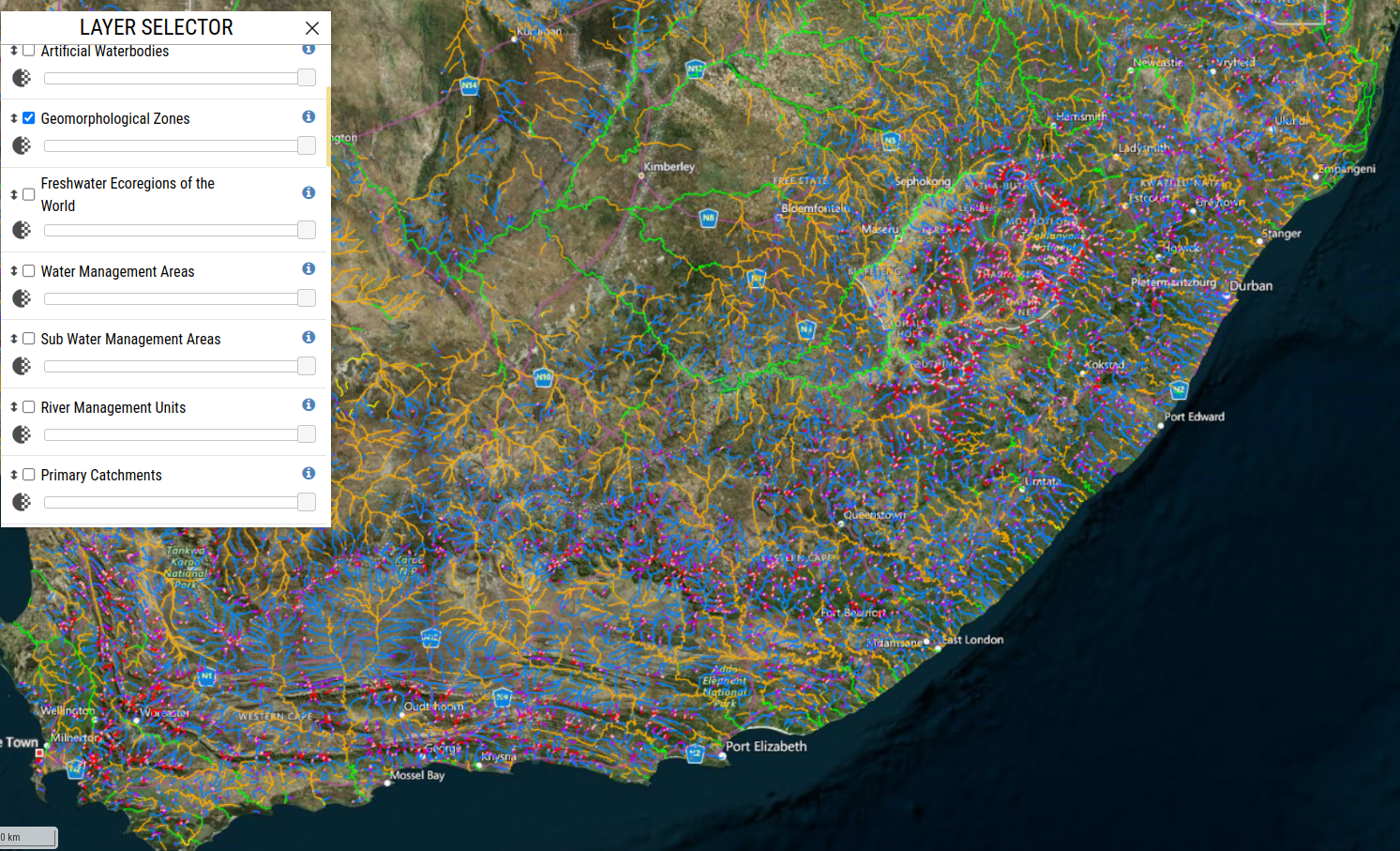Select the Artificial Waterbodies layer label

[105, 52]
